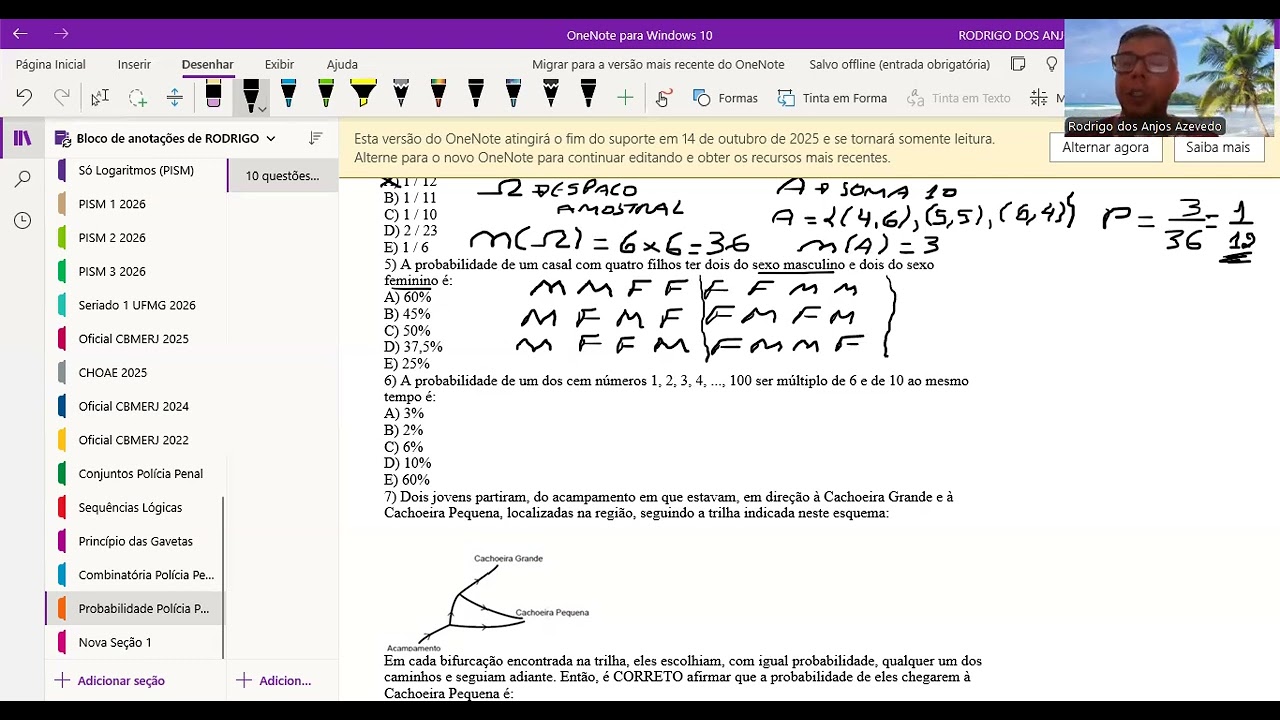Open the Conjuntos Polícia Penal section
This screenshot has height=720, width=1280.
click(x=135, y=474)
